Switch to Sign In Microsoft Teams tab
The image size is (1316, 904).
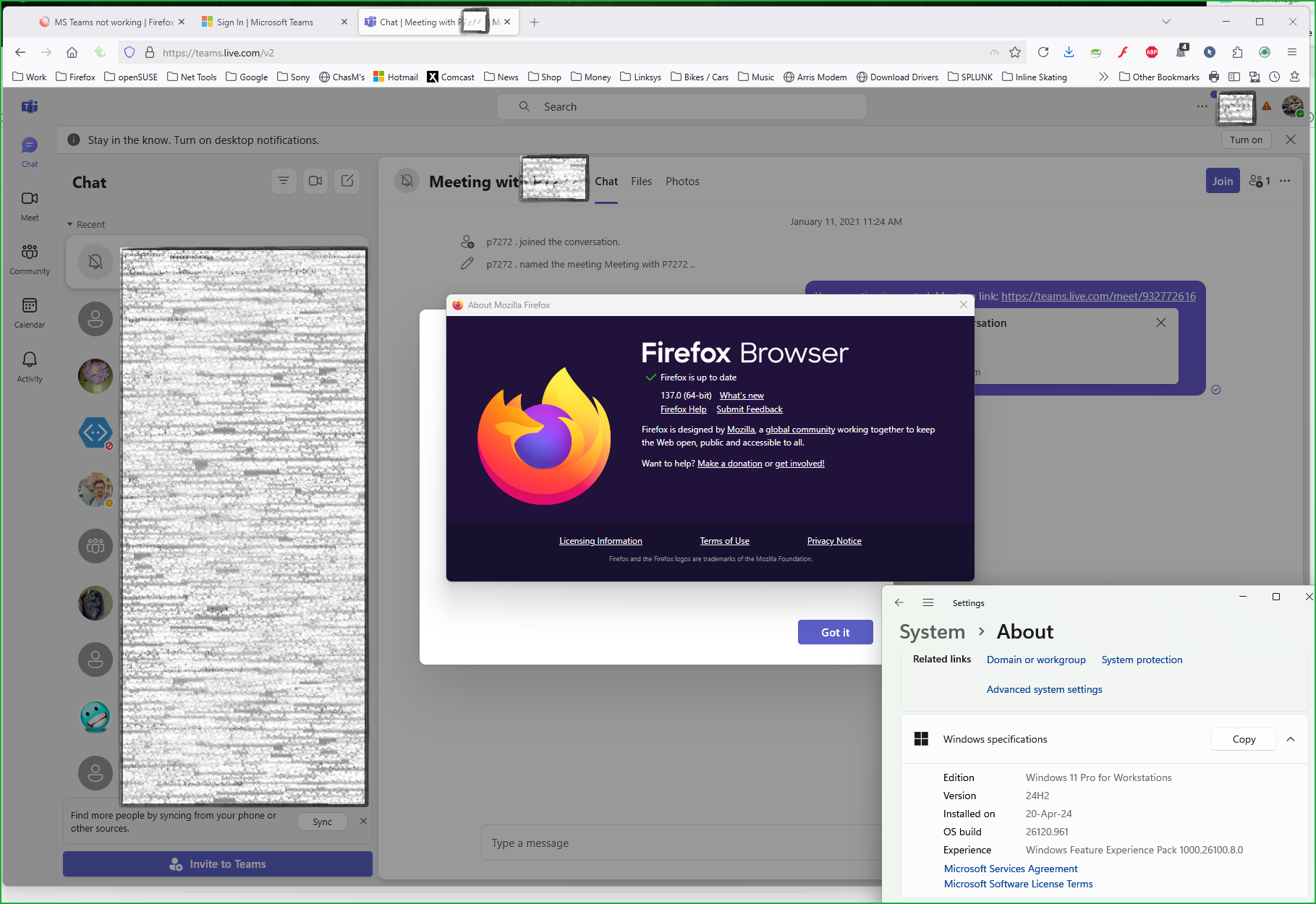point(265,22)
